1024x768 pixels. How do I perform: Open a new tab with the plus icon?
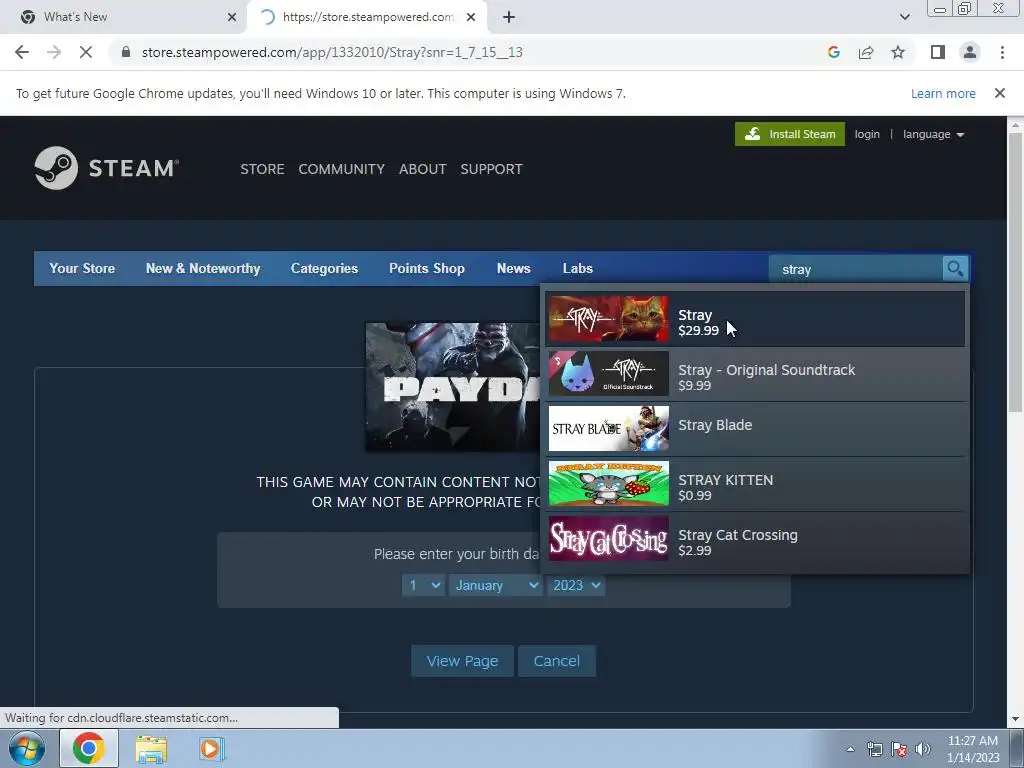pyautogui.click(x=509, y=17)
